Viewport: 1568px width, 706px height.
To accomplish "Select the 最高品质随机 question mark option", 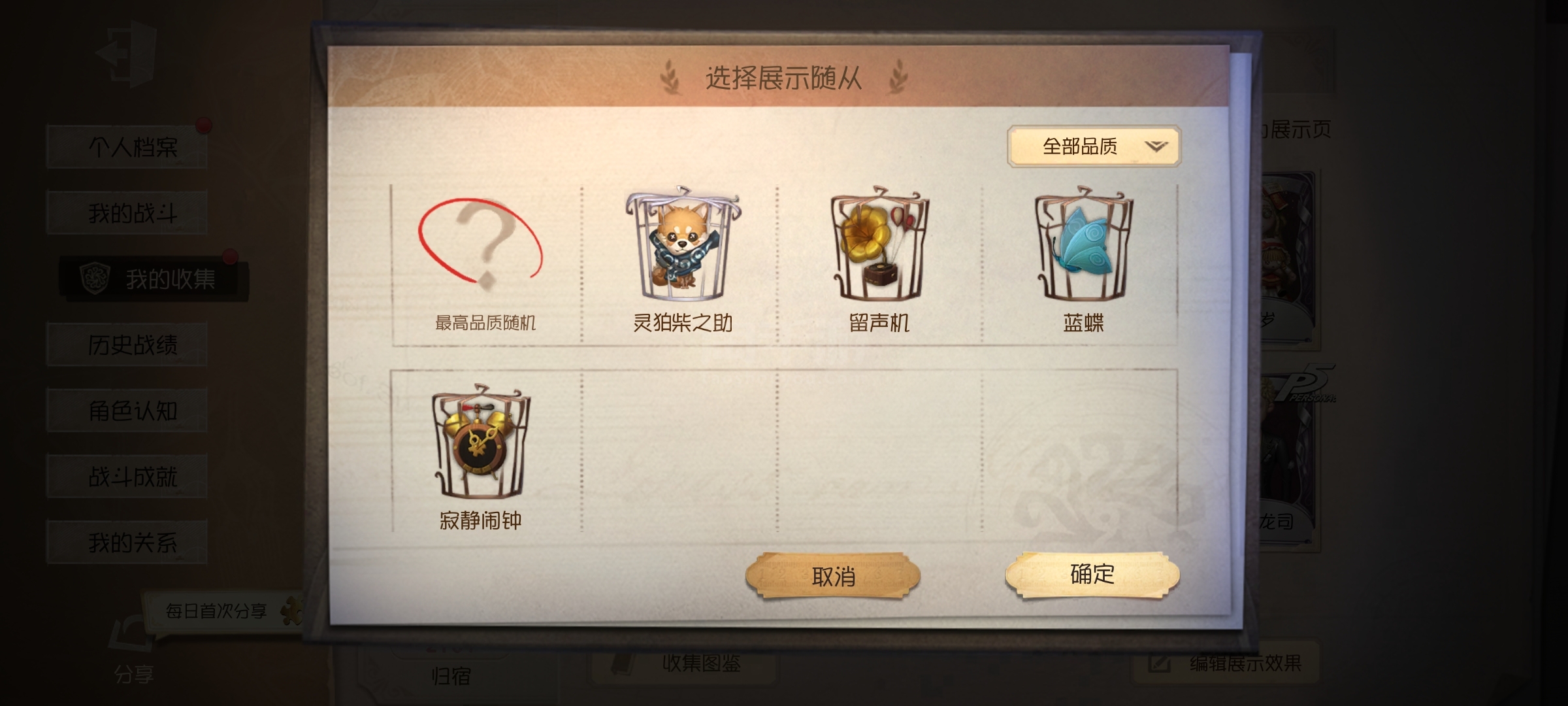I will click(485, 265).
